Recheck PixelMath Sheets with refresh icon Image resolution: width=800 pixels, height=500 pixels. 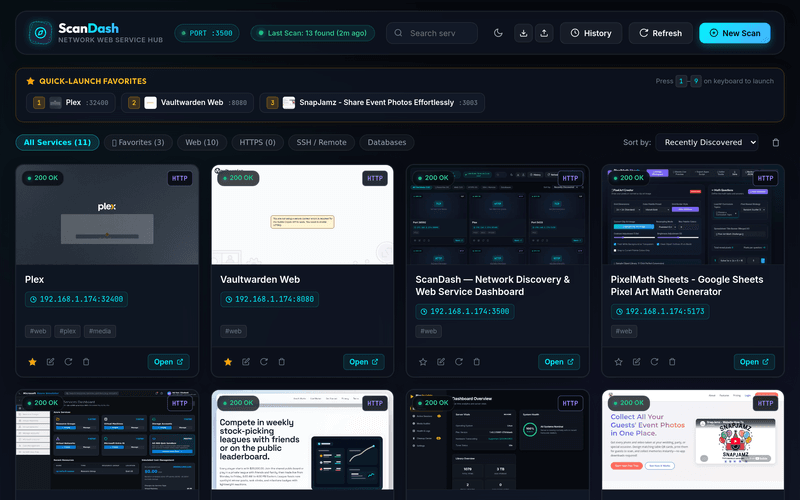(654, 362)
